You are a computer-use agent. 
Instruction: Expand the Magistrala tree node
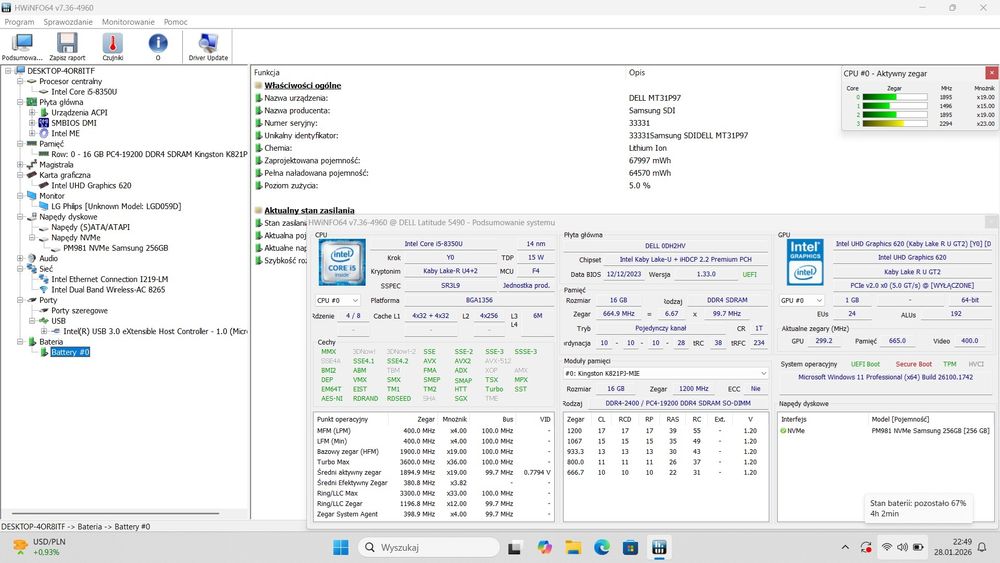[x=20, y=165]
